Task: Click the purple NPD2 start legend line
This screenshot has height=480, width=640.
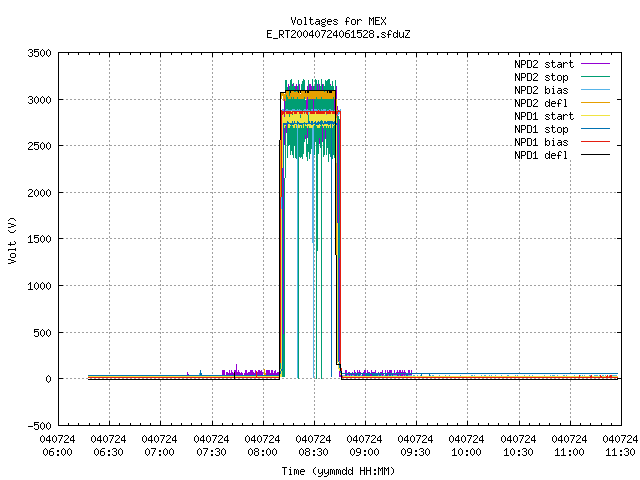Action: click(596, 64)
